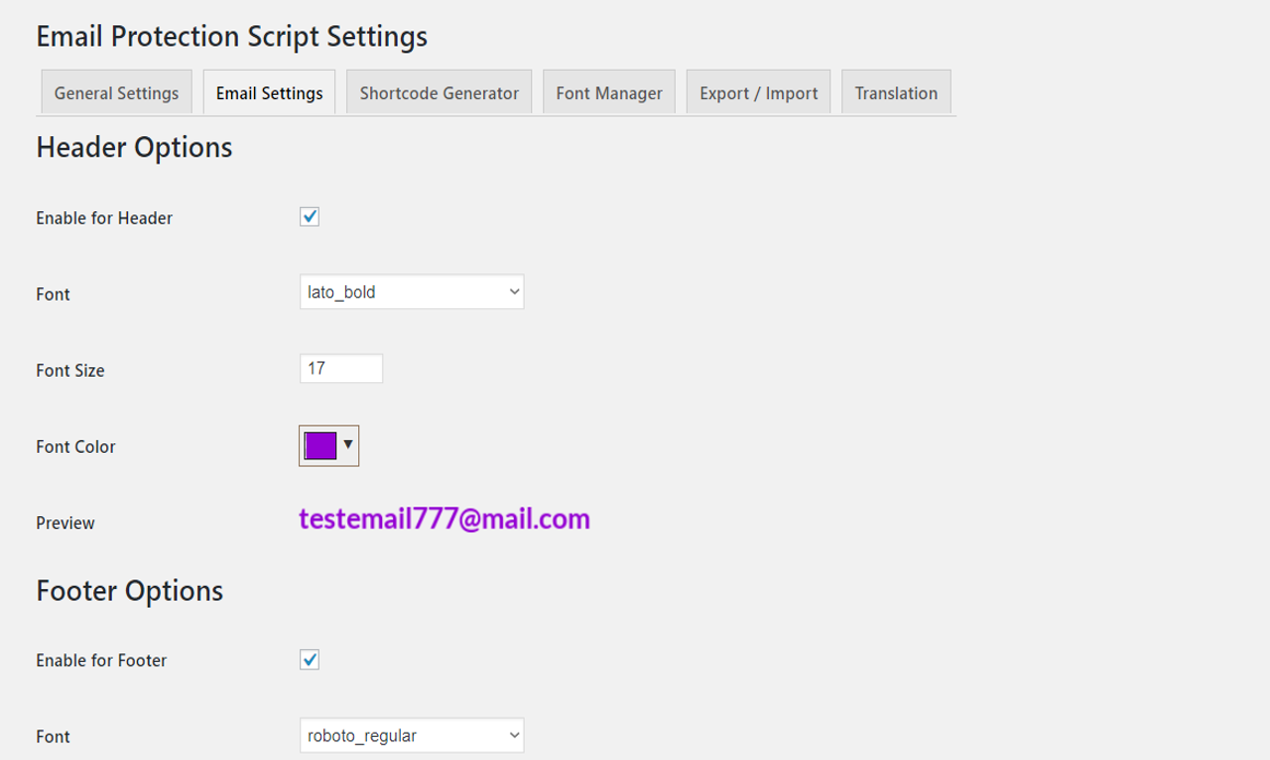Screen dimensions: 1270x760
Task: Go to the Font Manager tab
Action: tap(609, 91)
